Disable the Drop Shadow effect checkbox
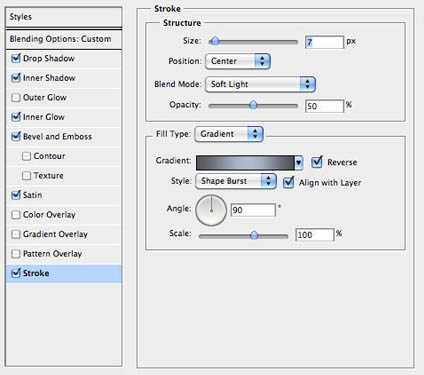 tap(16, 59)
